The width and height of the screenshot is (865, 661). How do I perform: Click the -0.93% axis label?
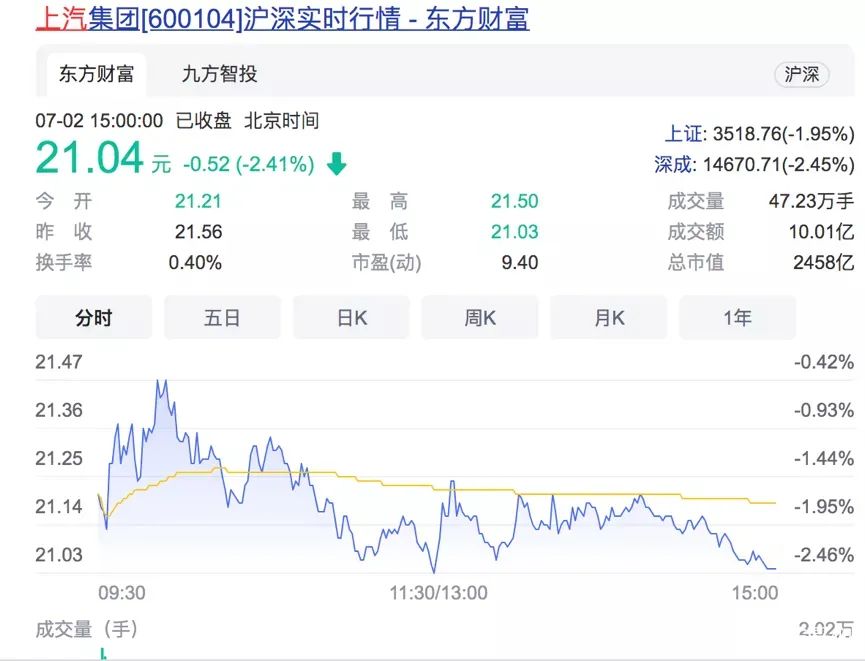coord(824,410)
